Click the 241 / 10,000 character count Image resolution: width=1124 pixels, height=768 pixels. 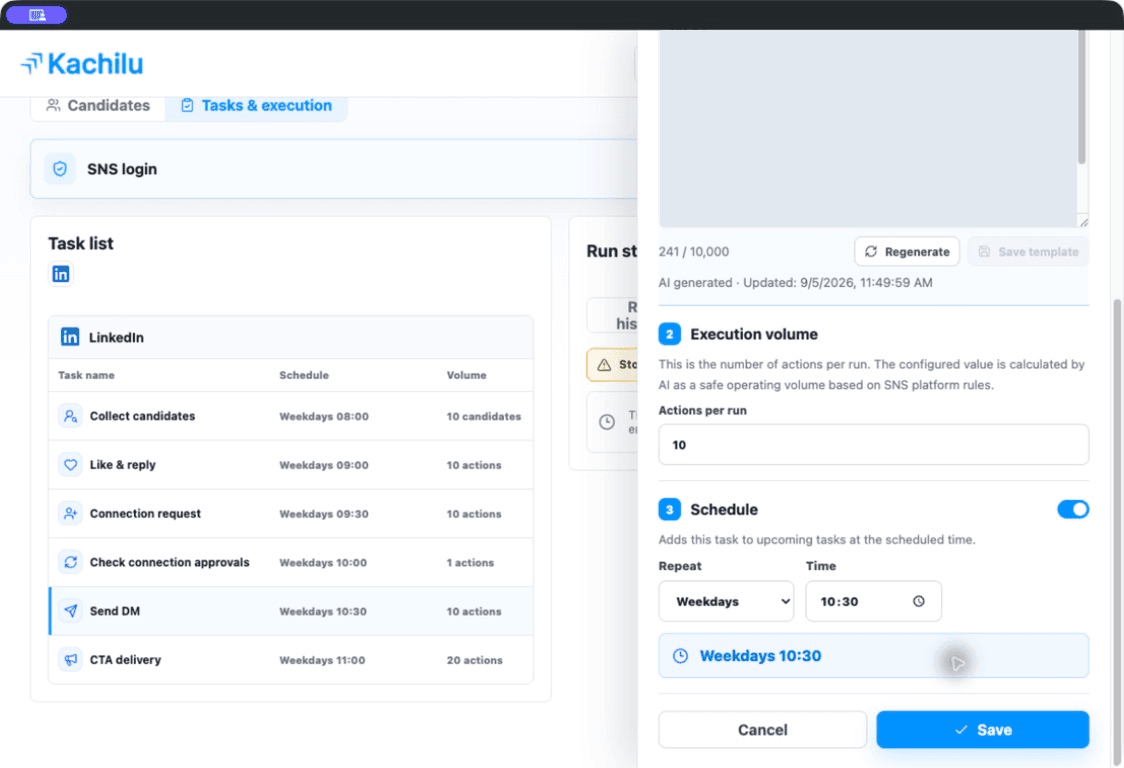(x=694, y=252)
